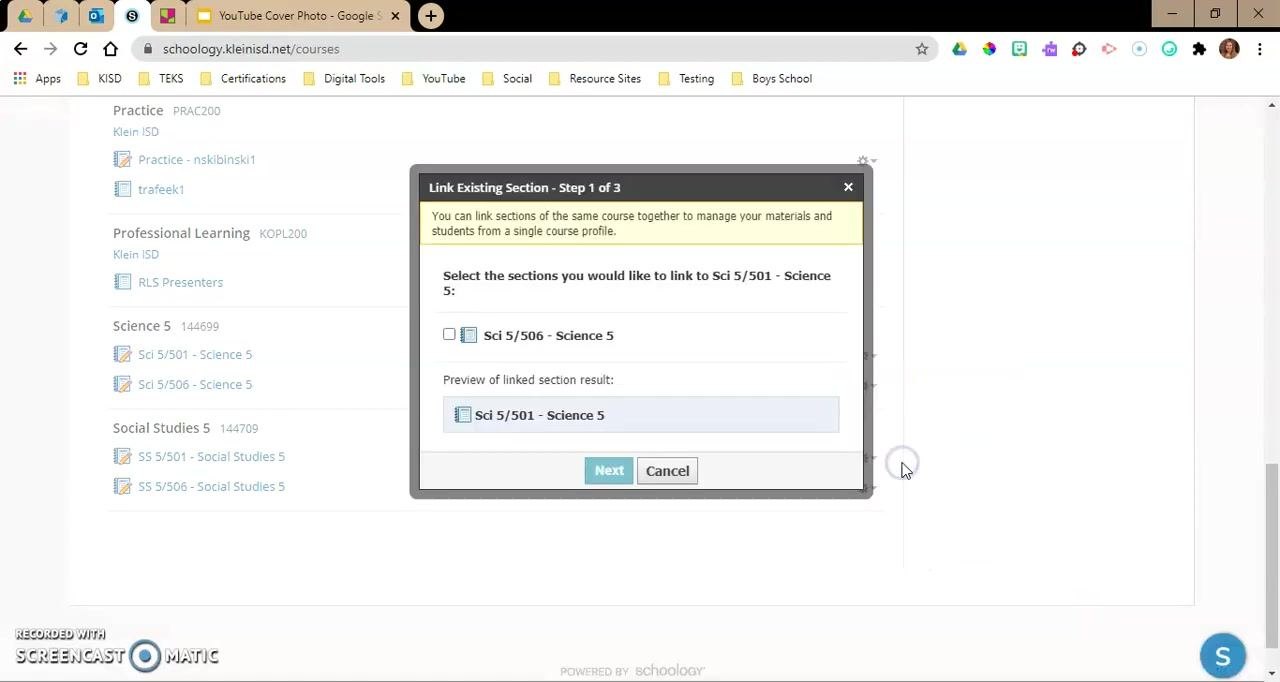Screen dimensions: 1280x682
Task: Open the teal circular smile extension
Action: coord(1169,49)
